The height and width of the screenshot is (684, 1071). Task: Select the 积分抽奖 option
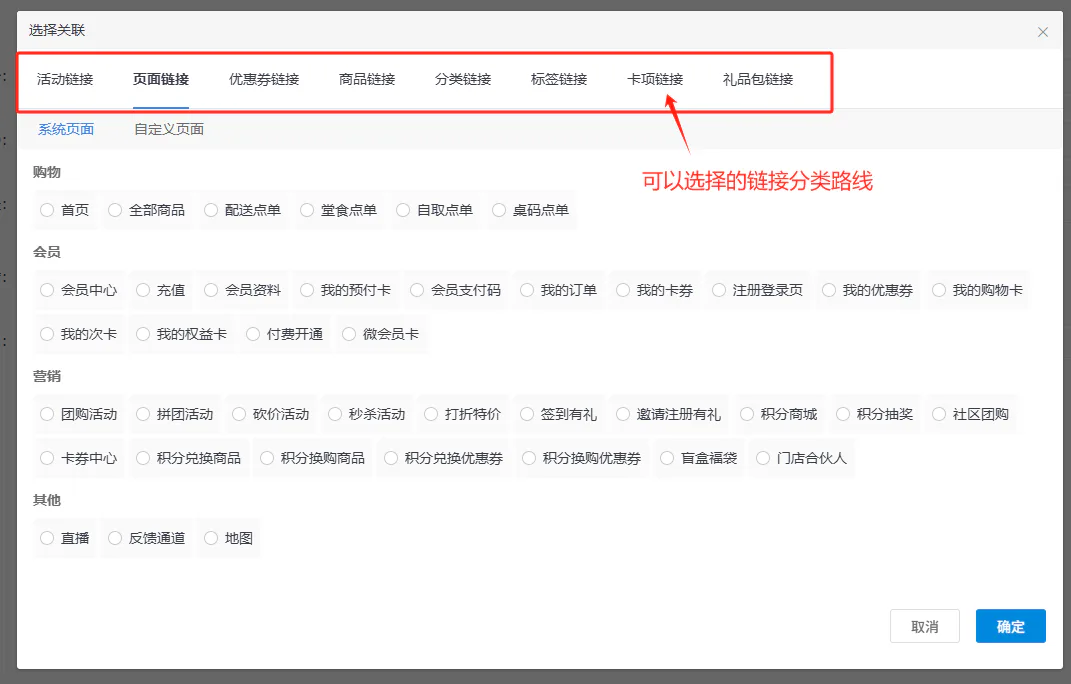843,414
